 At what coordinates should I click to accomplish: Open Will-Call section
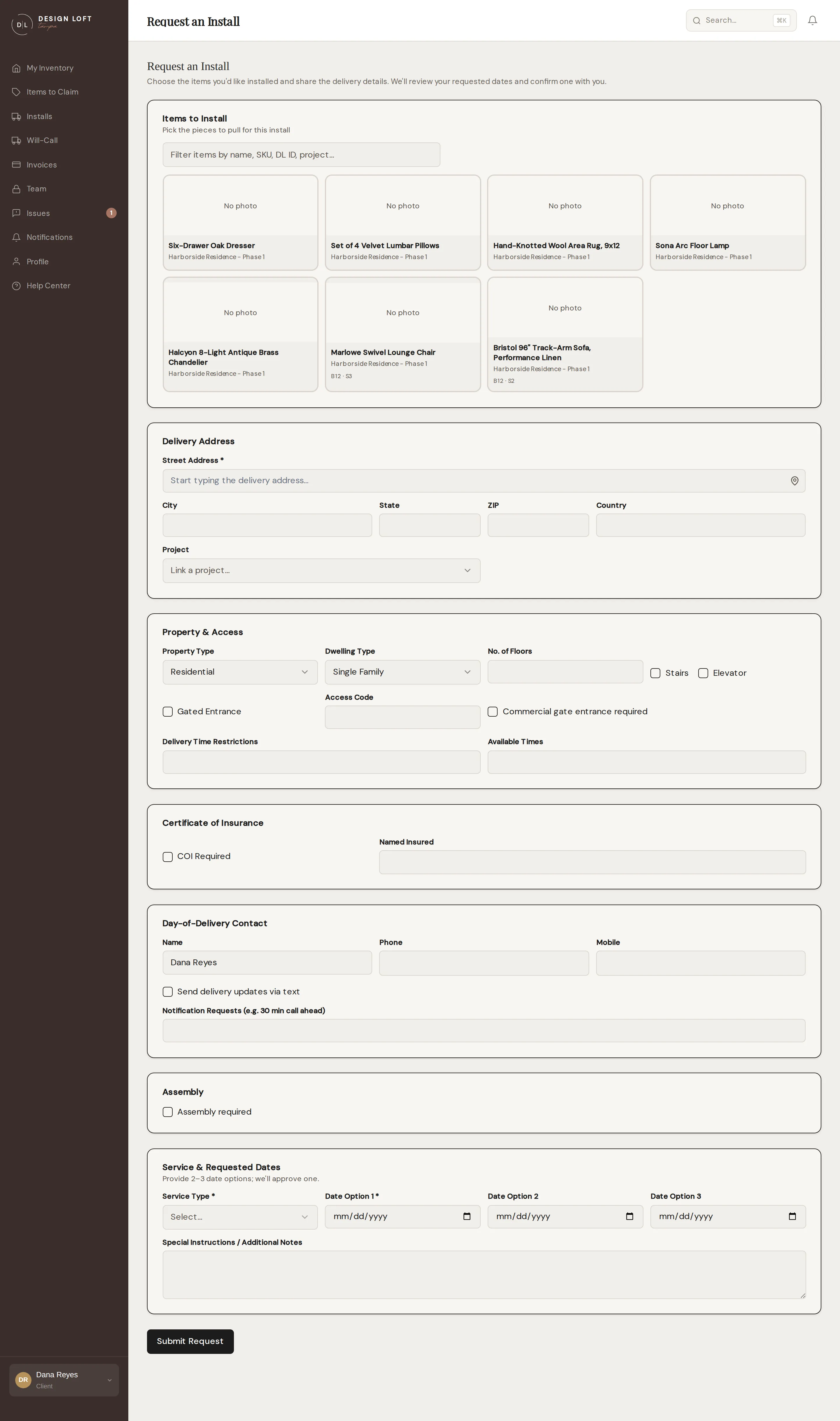click(x=42, y=140)
